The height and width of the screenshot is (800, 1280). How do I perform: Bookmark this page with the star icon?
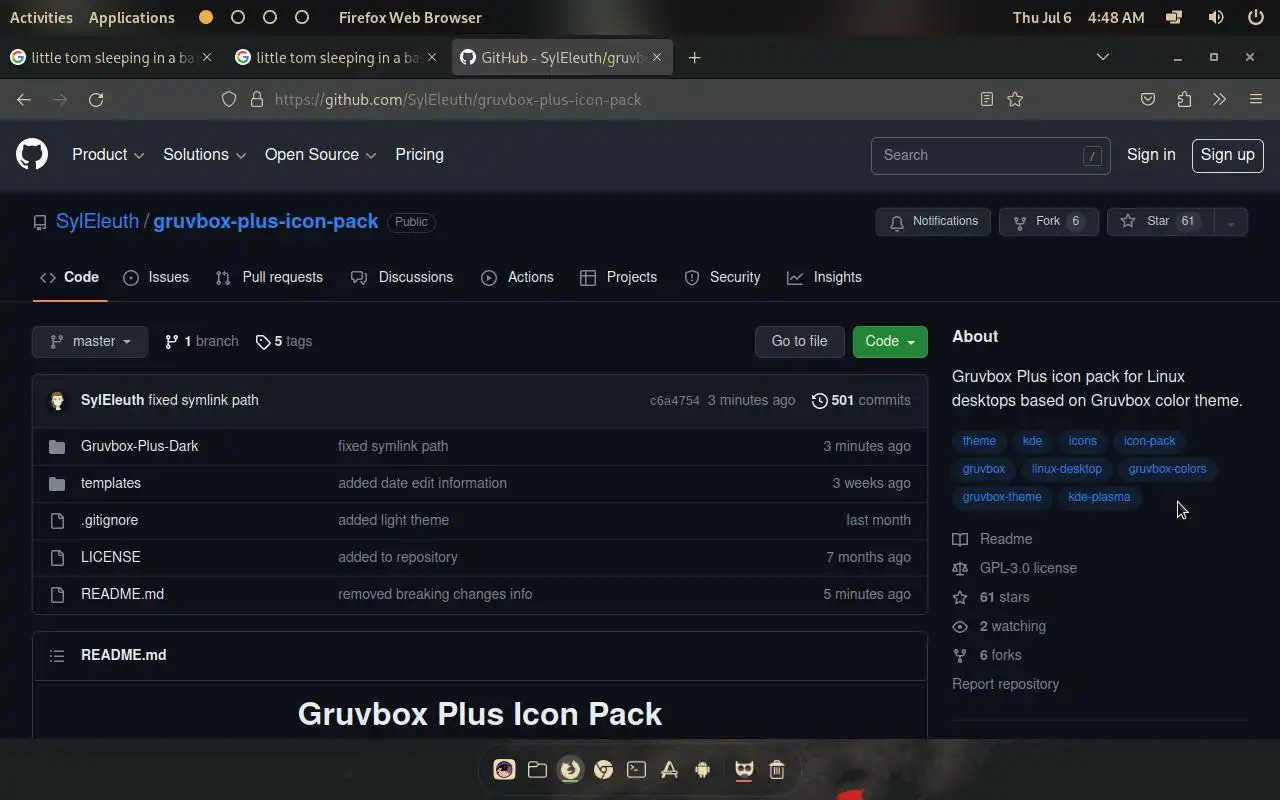point(1015,99)
